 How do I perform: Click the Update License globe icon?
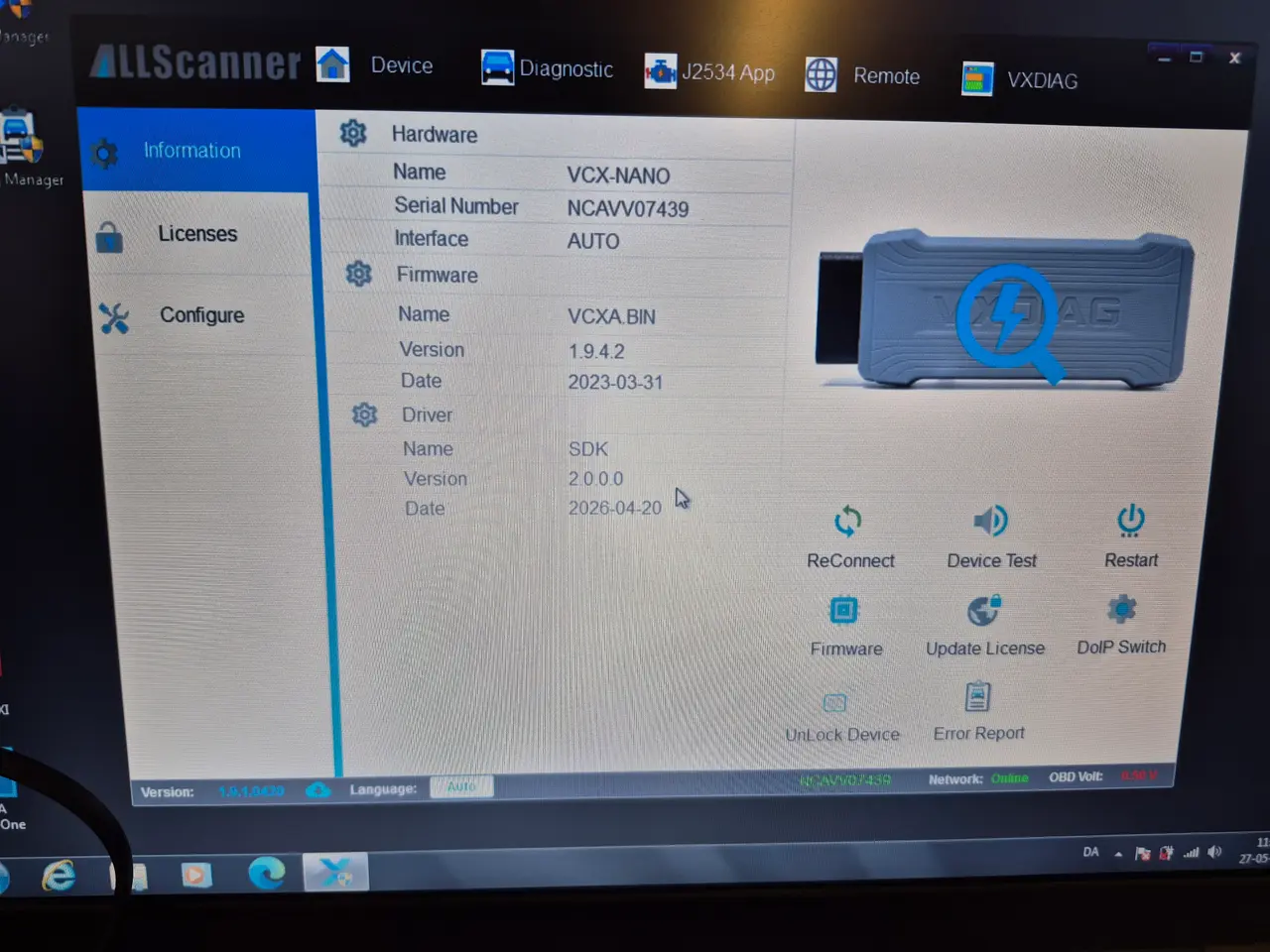[x=984, y=610]
